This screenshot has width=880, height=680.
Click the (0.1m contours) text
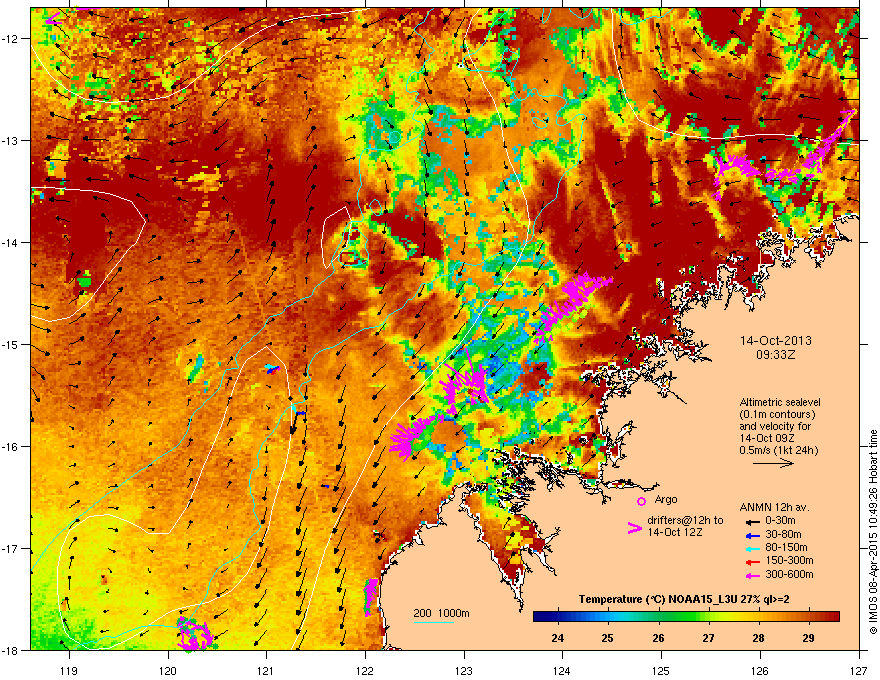click(x=777, y=415)
